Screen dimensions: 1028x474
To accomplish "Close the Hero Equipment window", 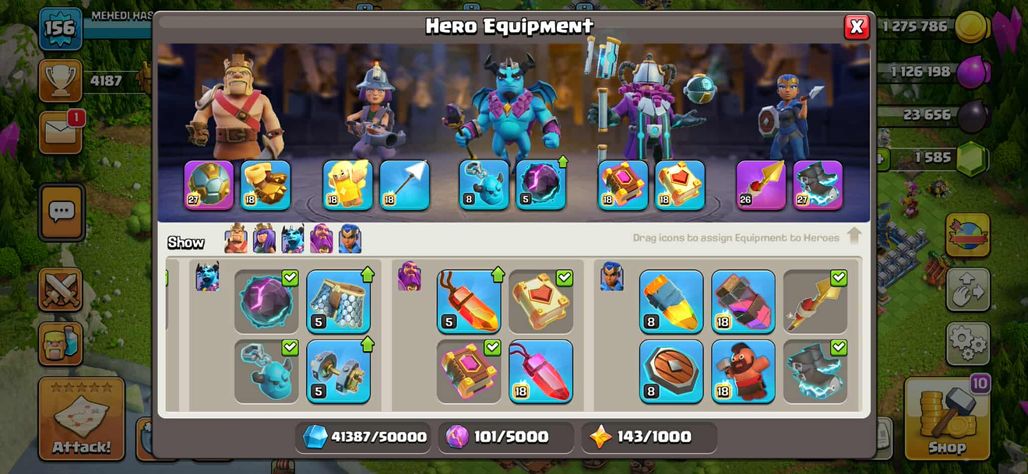I will (856, 27).
